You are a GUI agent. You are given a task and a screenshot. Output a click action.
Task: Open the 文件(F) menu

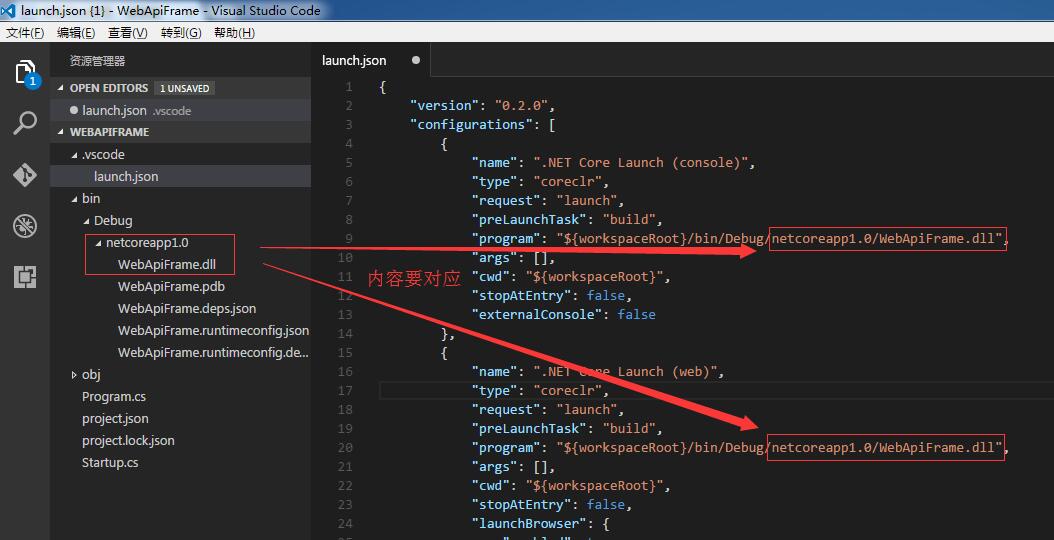[25, 33]
